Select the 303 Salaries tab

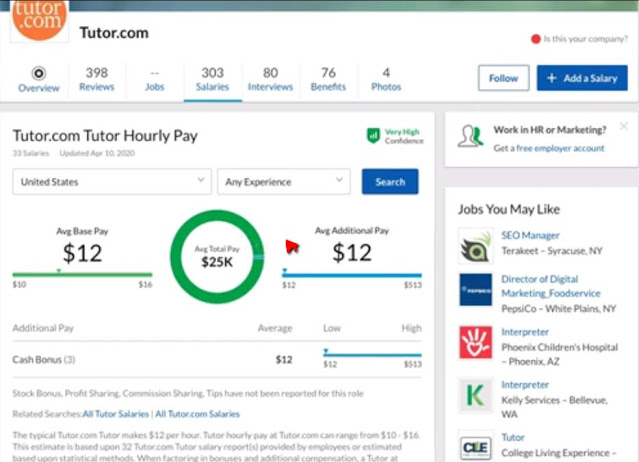(212, 79)
